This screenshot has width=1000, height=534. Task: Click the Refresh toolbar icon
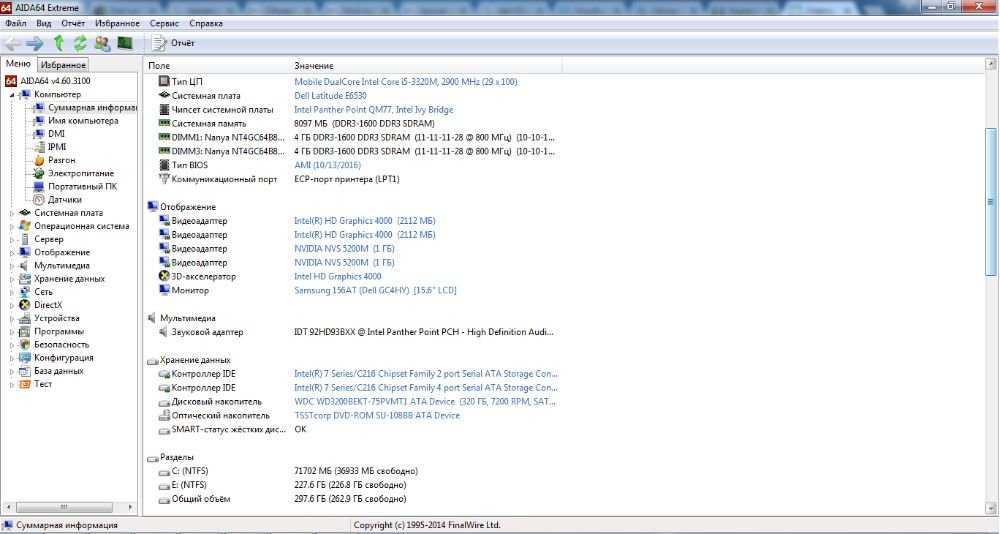tap(80, 43)
